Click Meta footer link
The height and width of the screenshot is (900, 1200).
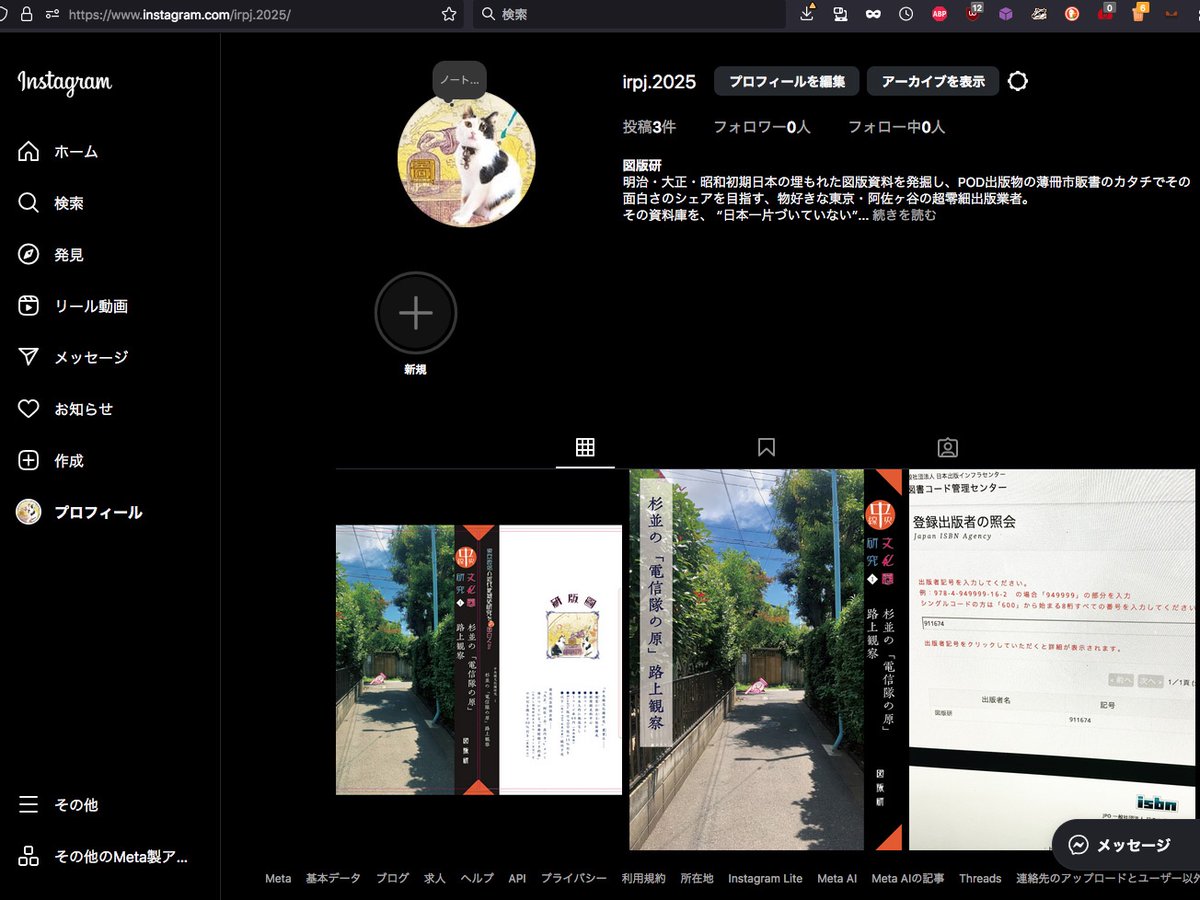pyautogui.click(x=278, y=879)
